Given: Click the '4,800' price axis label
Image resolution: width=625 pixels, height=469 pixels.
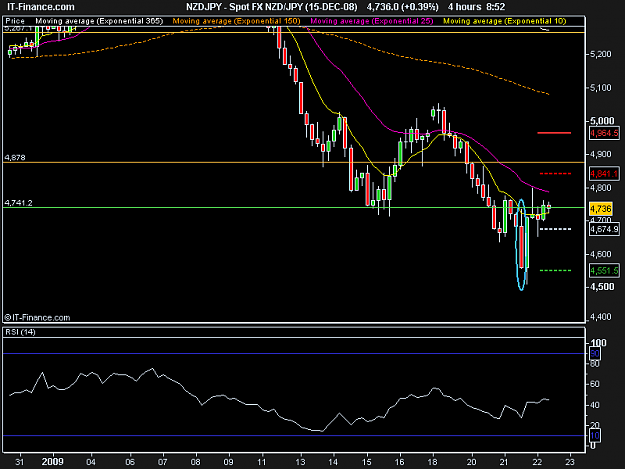Looking at the screenshot, I should point(601,188).
